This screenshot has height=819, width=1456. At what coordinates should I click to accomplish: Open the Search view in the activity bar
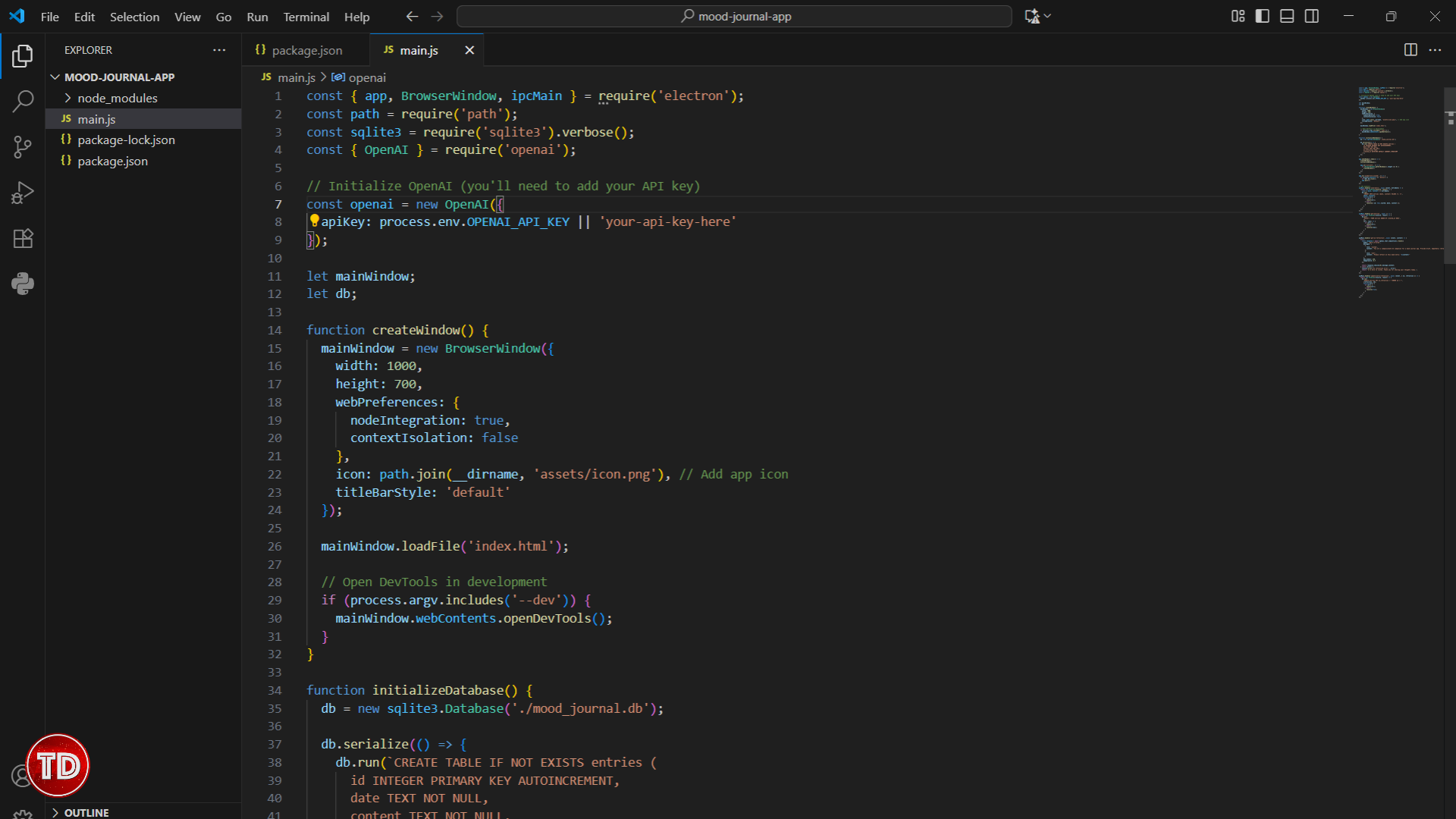(22, 101)
